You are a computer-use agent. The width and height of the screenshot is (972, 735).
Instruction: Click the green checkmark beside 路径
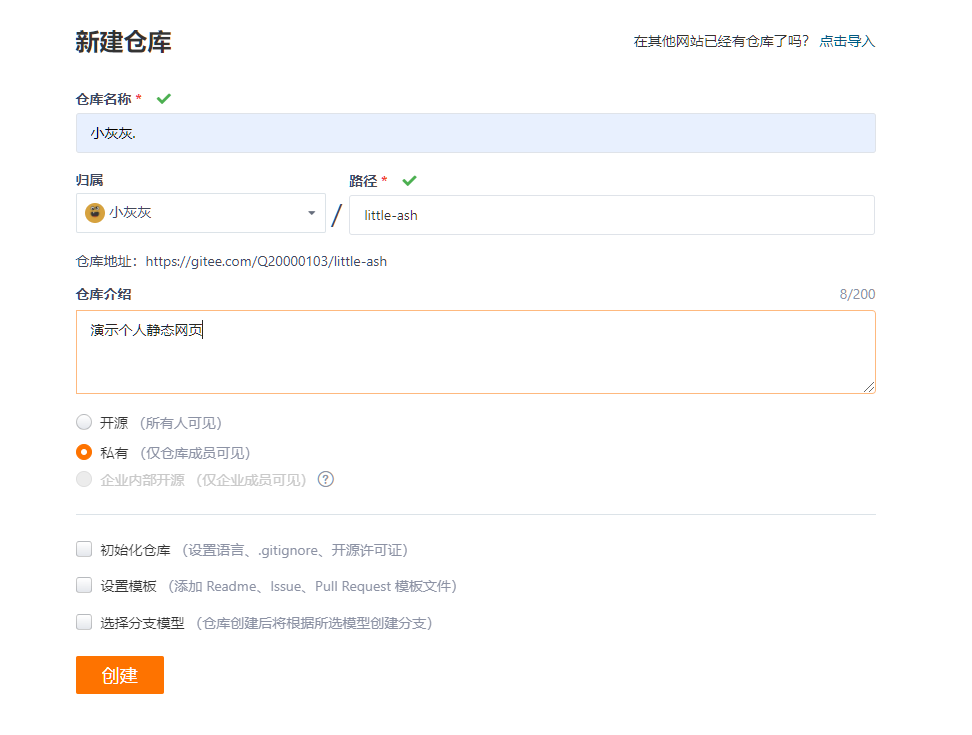(x=409, y=181)
